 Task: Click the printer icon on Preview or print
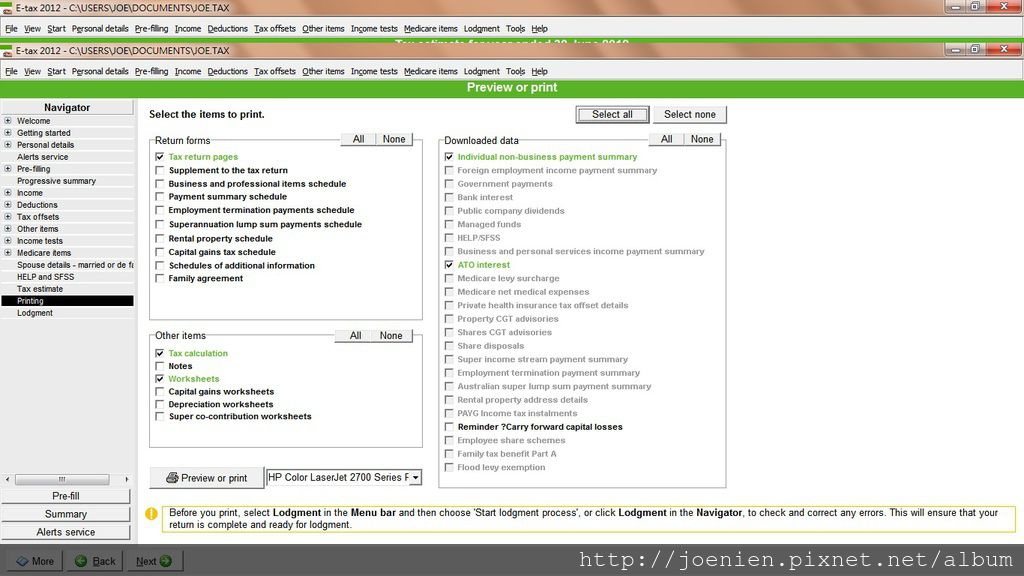tap(172, 478)
